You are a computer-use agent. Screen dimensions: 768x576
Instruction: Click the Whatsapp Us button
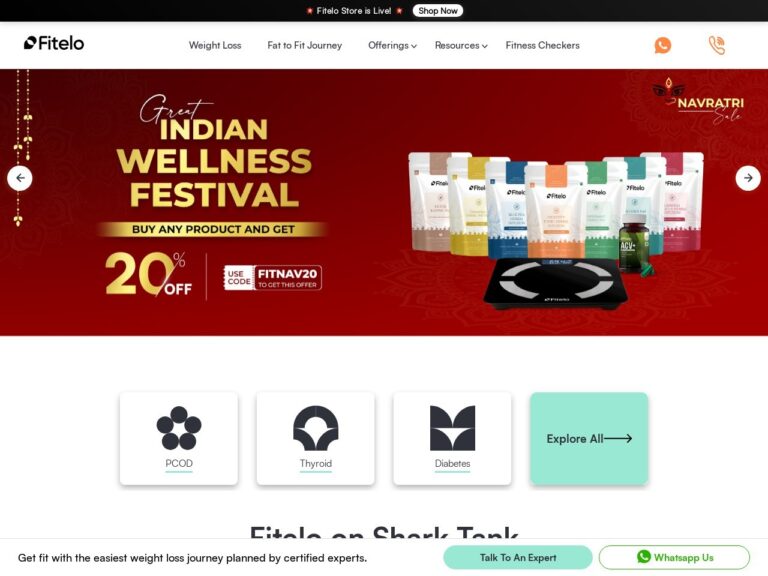(674, 557)
